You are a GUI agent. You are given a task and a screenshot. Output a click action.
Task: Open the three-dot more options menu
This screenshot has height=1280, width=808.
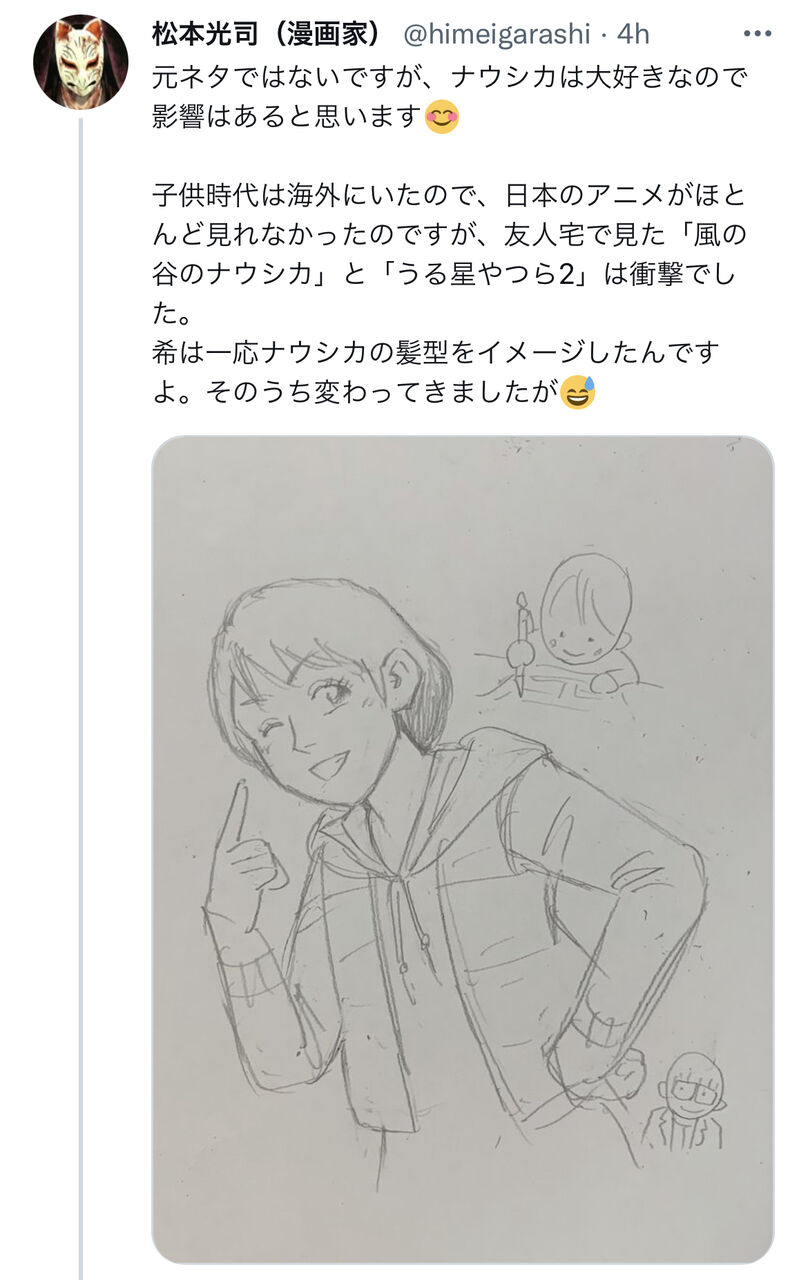[x=757, y=34]
